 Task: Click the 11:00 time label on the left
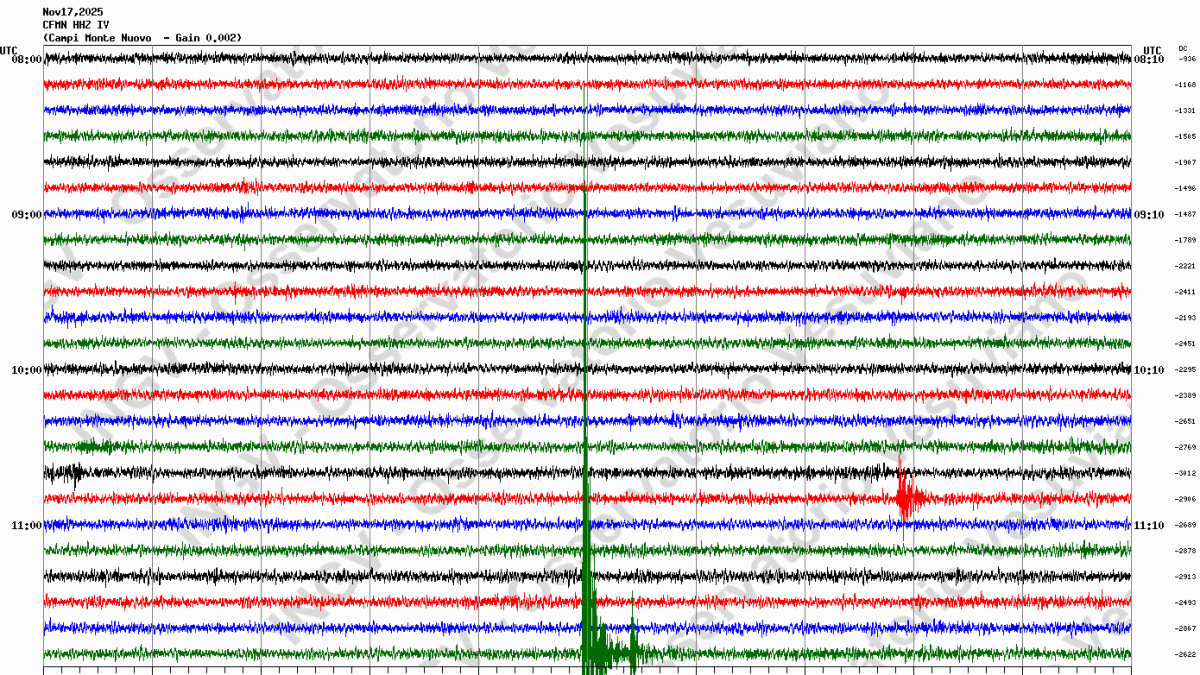point(27,525)
